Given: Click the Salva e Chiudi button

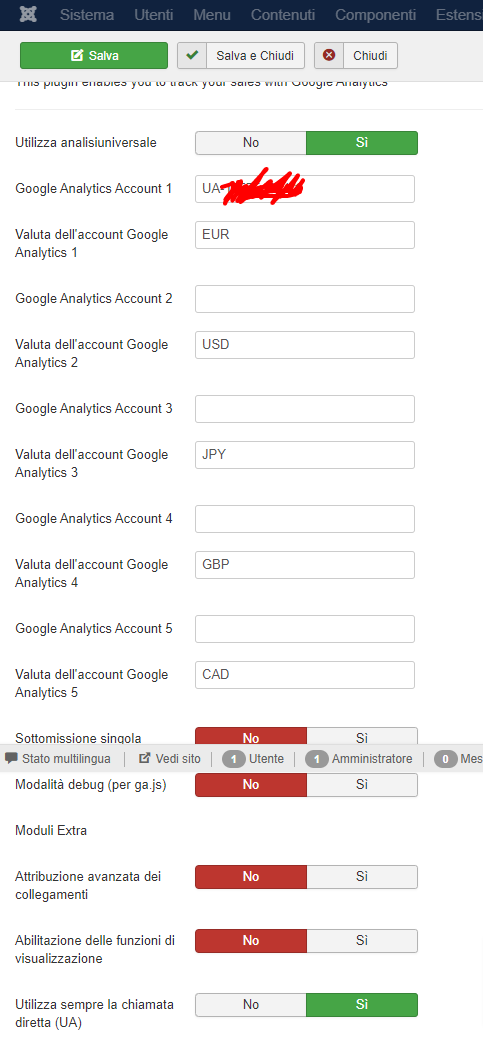Looking at the screenshot, I should click(x=241, y=55).
